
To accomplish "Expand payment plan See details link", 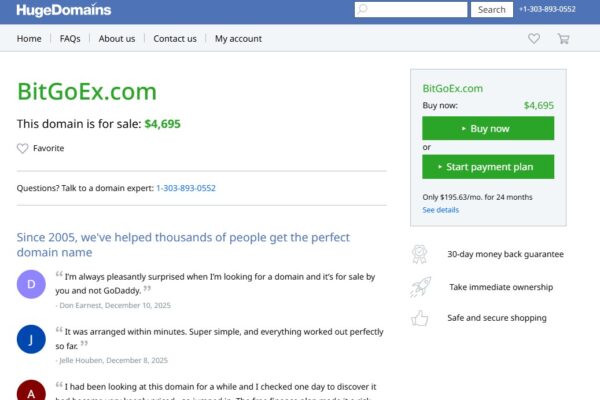I will coord(441,210).
